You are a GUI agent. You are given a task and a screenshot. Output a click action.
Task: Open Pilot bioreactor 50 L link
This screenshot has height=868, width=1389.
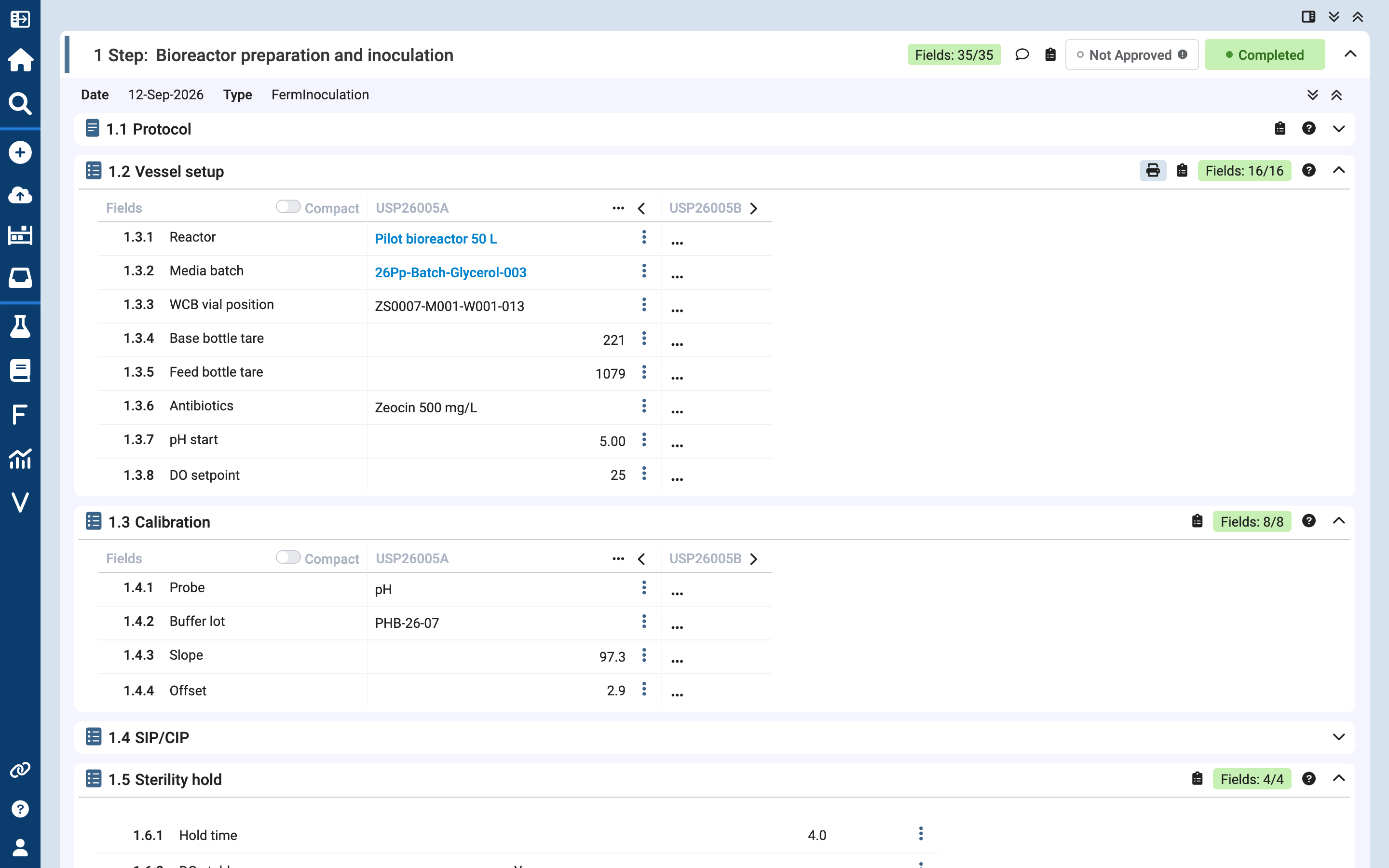tap(436, 239)
